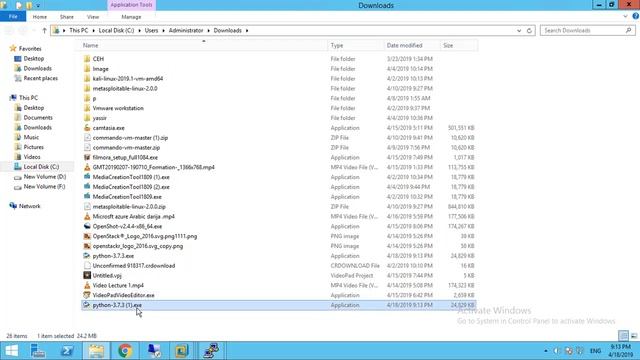This screenshot has width=640, height=360.
Task: Select the Untitled.vpj VideoPad project icon
Action: click(87, 276)
